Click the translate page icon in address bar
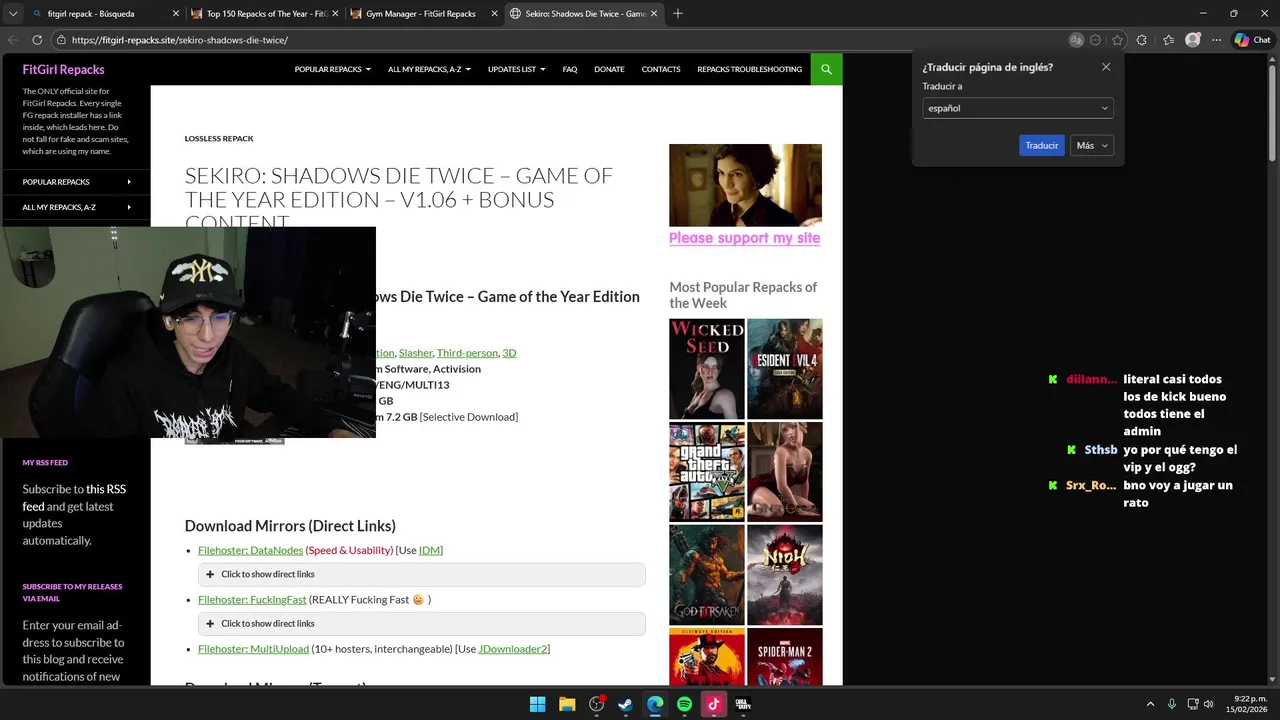1280x720 pixels. (1076, 40)
